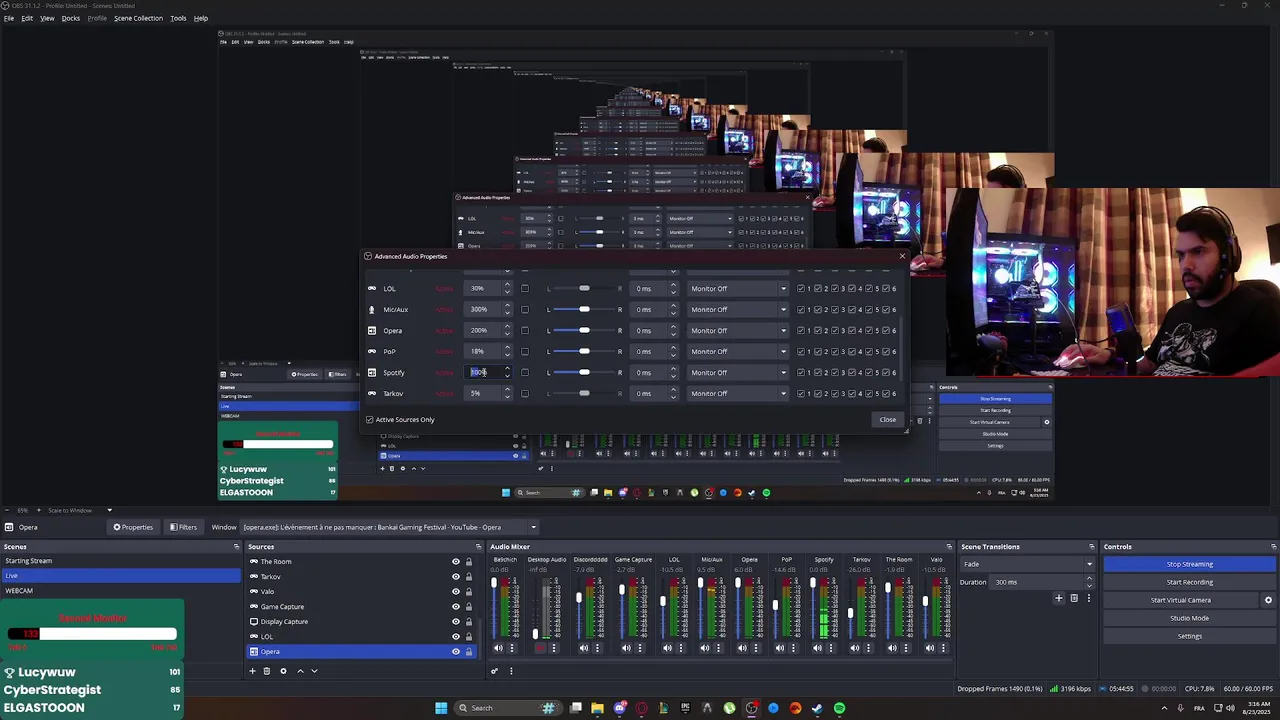The height and width of the screenshot is (720, 1280).
Task: Increase transition Duration with up arrow
Action: pyautogui.click(x=1089, y=579)
